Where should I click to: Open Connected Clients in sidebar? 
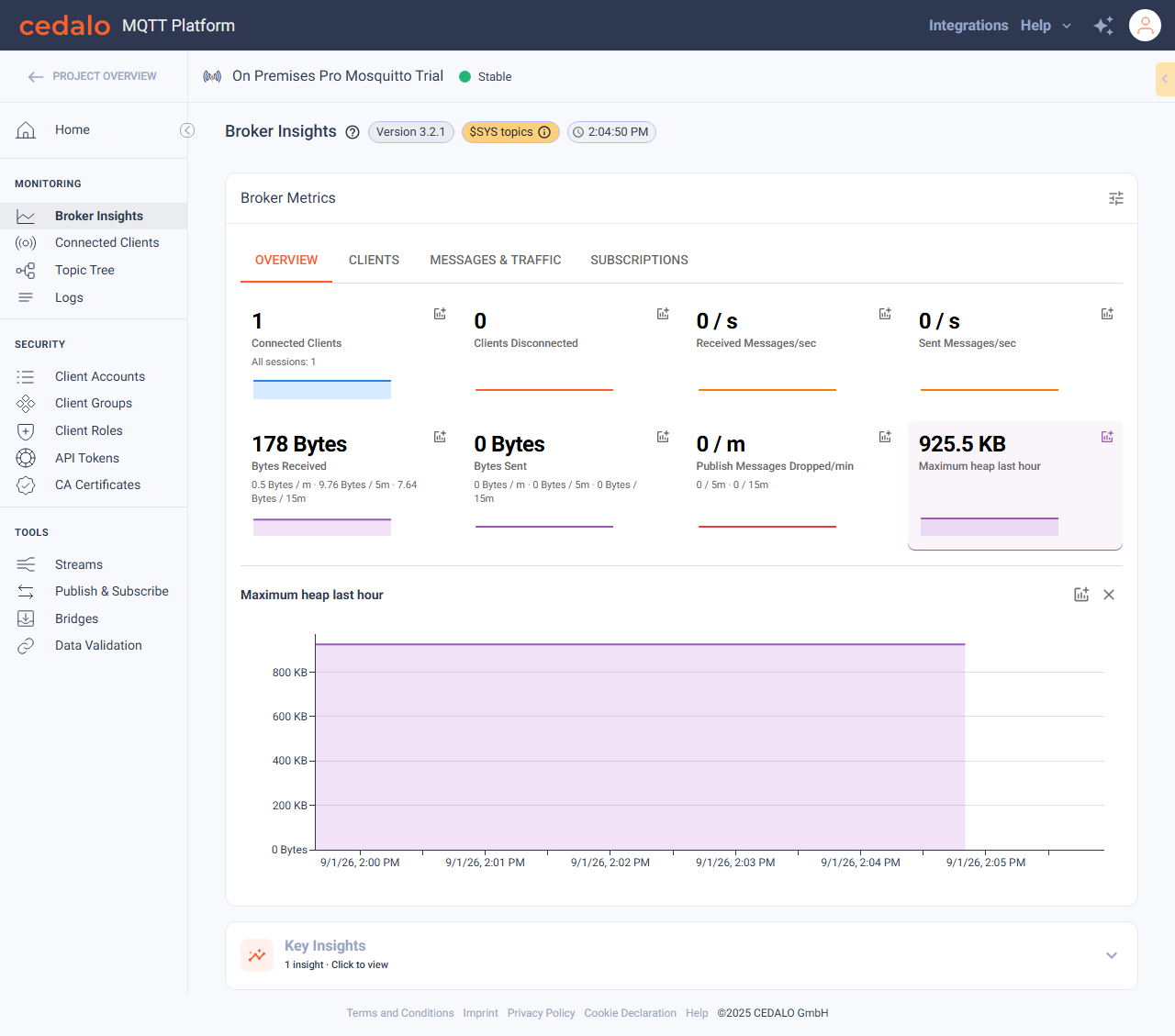pyautogui.click(x=94, y=243)
